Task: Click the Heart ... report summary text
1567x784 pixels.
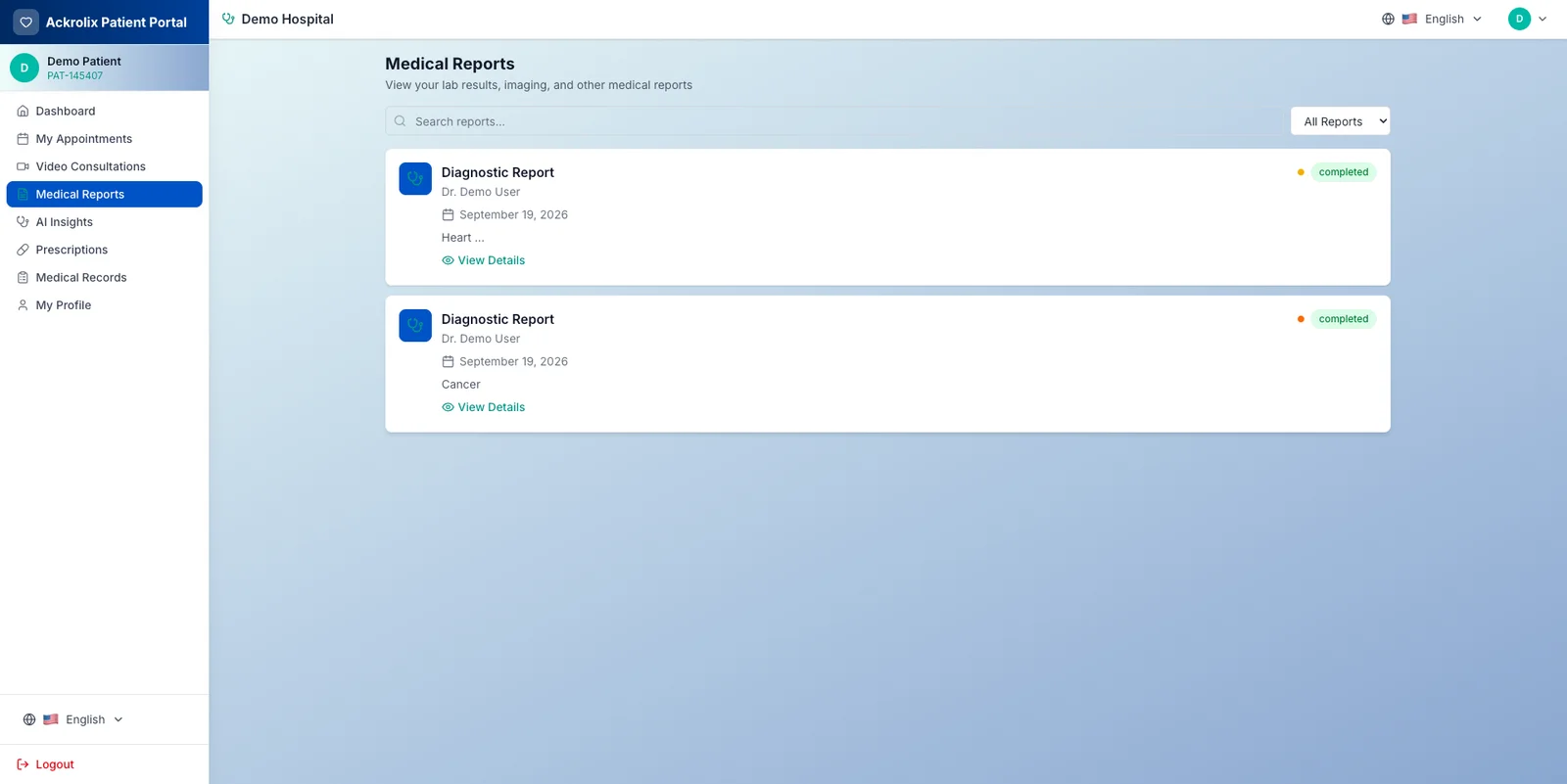Action: (x=463, y=238)
